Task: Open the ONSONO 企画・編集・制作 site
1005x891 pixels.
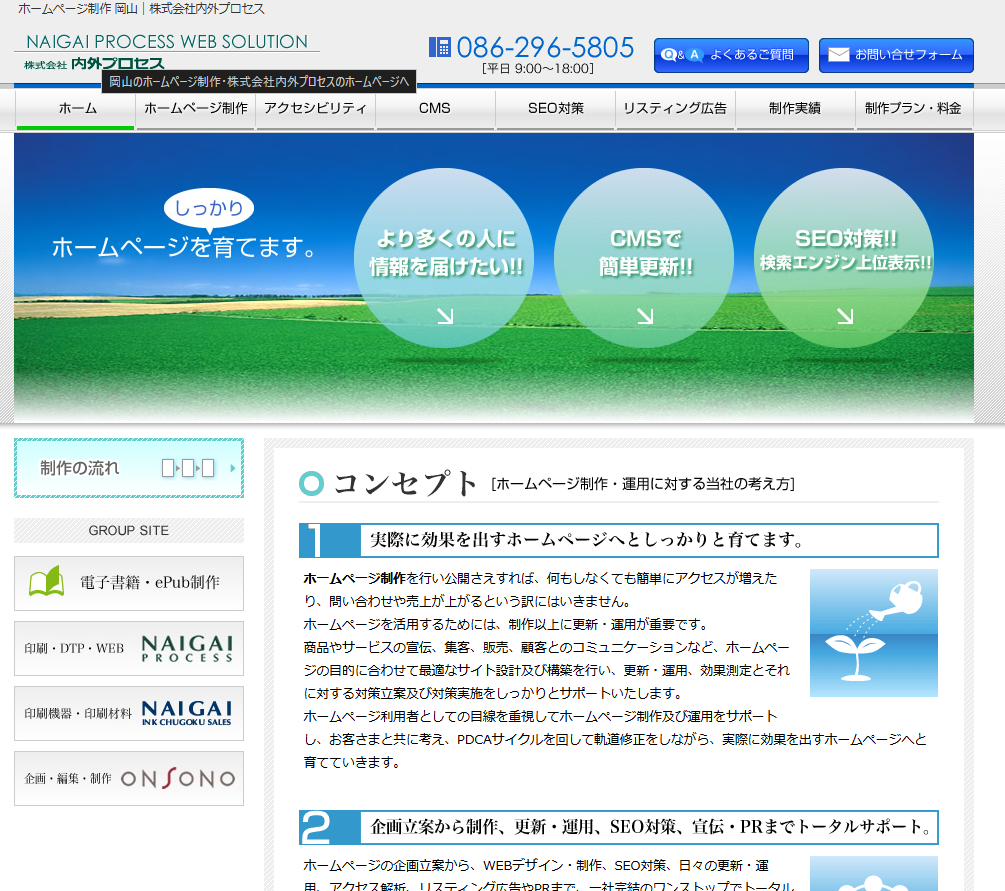Action: pyautogui.click(x=129, y=778)
